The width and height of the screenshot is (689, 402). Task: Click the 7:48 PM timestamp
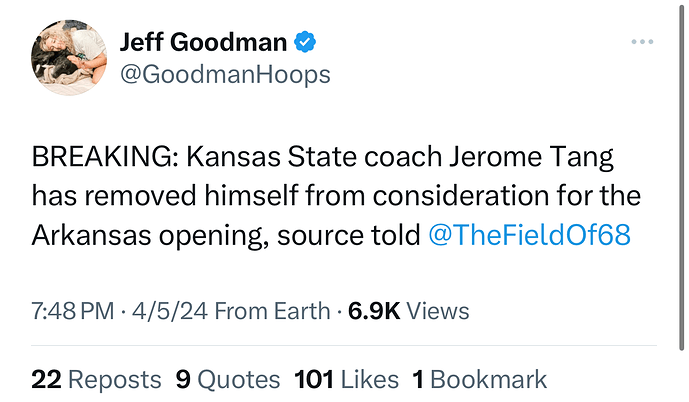[x=72, y=311]
